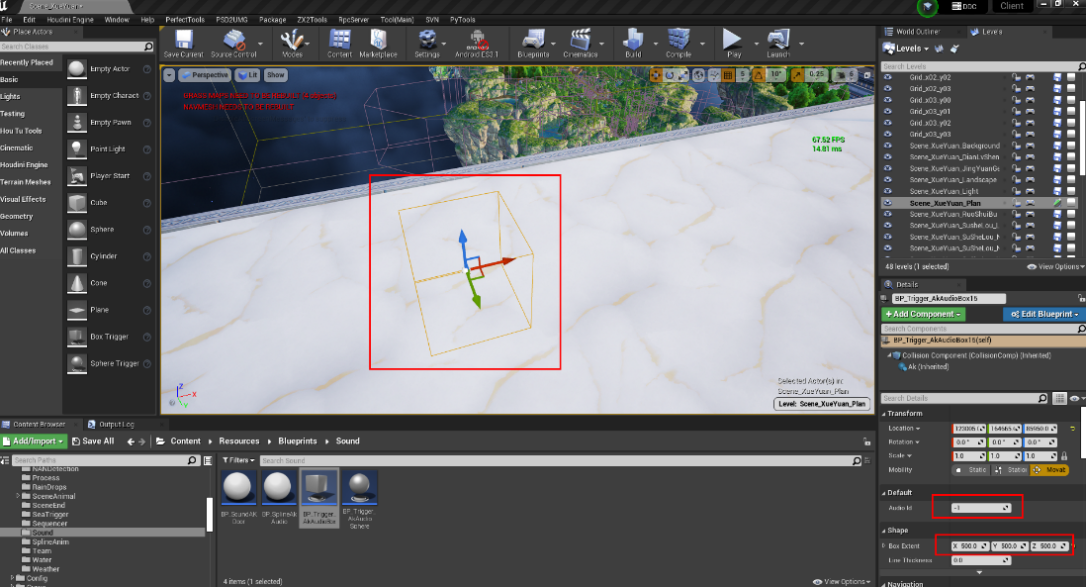Click the Save Current toolbar icon
This screenshot has width=1086, height=587.
point(184,39)
